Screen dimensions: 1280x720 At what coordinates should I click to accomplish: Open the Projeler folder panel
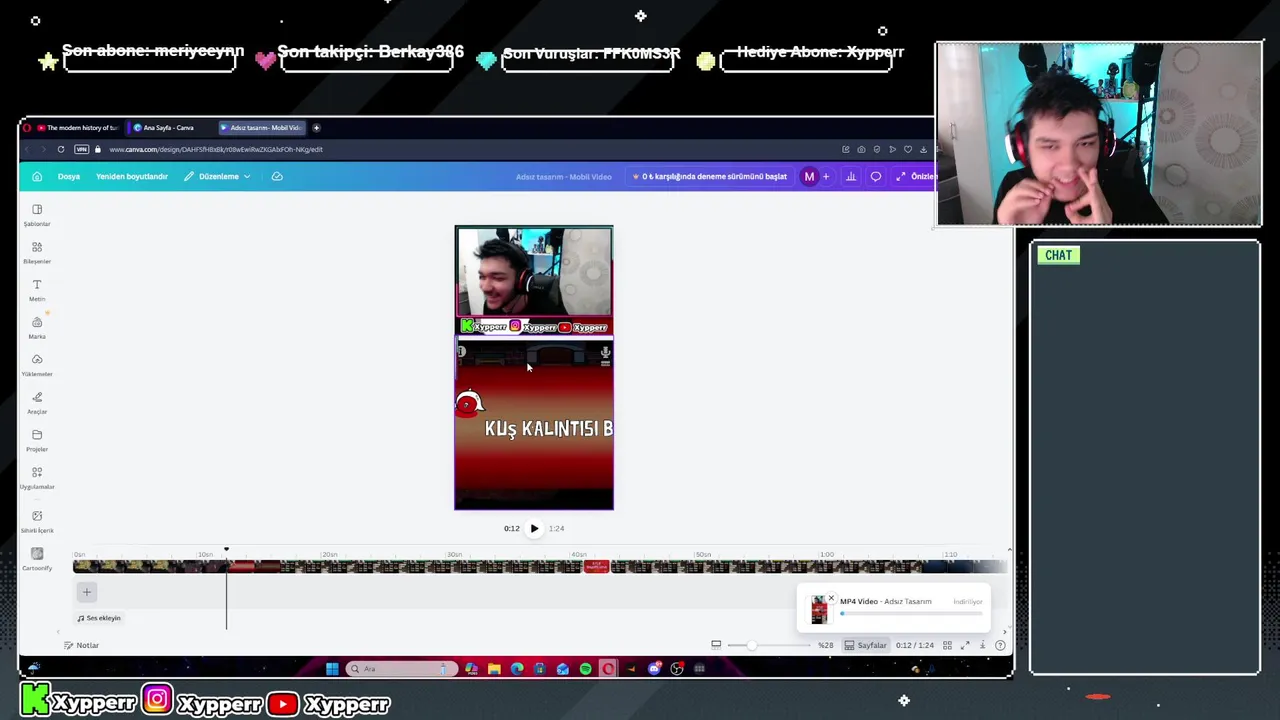pos(37,440)
